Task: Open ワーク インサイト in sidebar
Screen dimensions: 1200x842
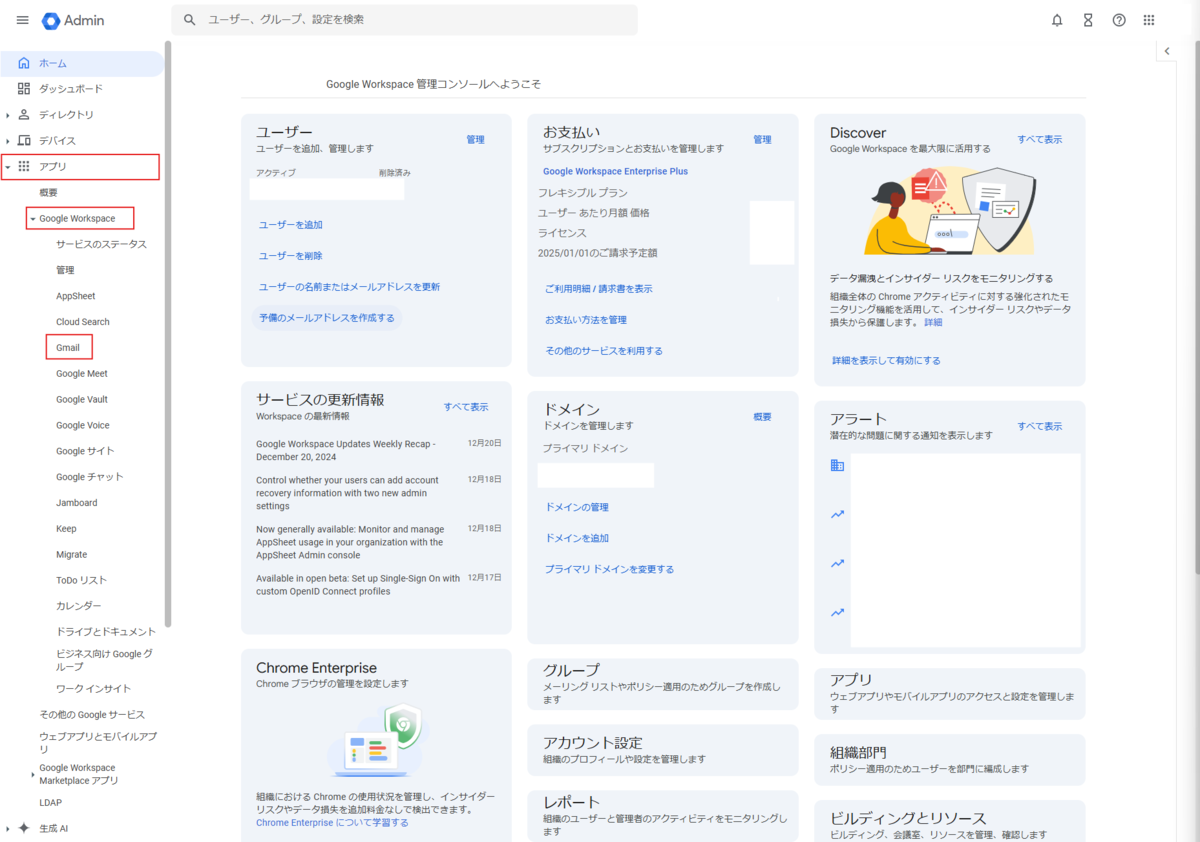Action: click(x=94, y=689)
